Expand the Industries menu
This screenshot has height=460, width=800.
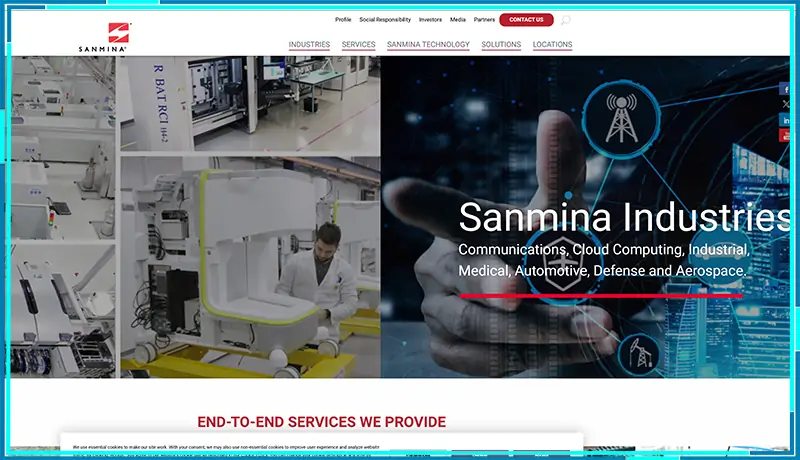tap(309, 45)
